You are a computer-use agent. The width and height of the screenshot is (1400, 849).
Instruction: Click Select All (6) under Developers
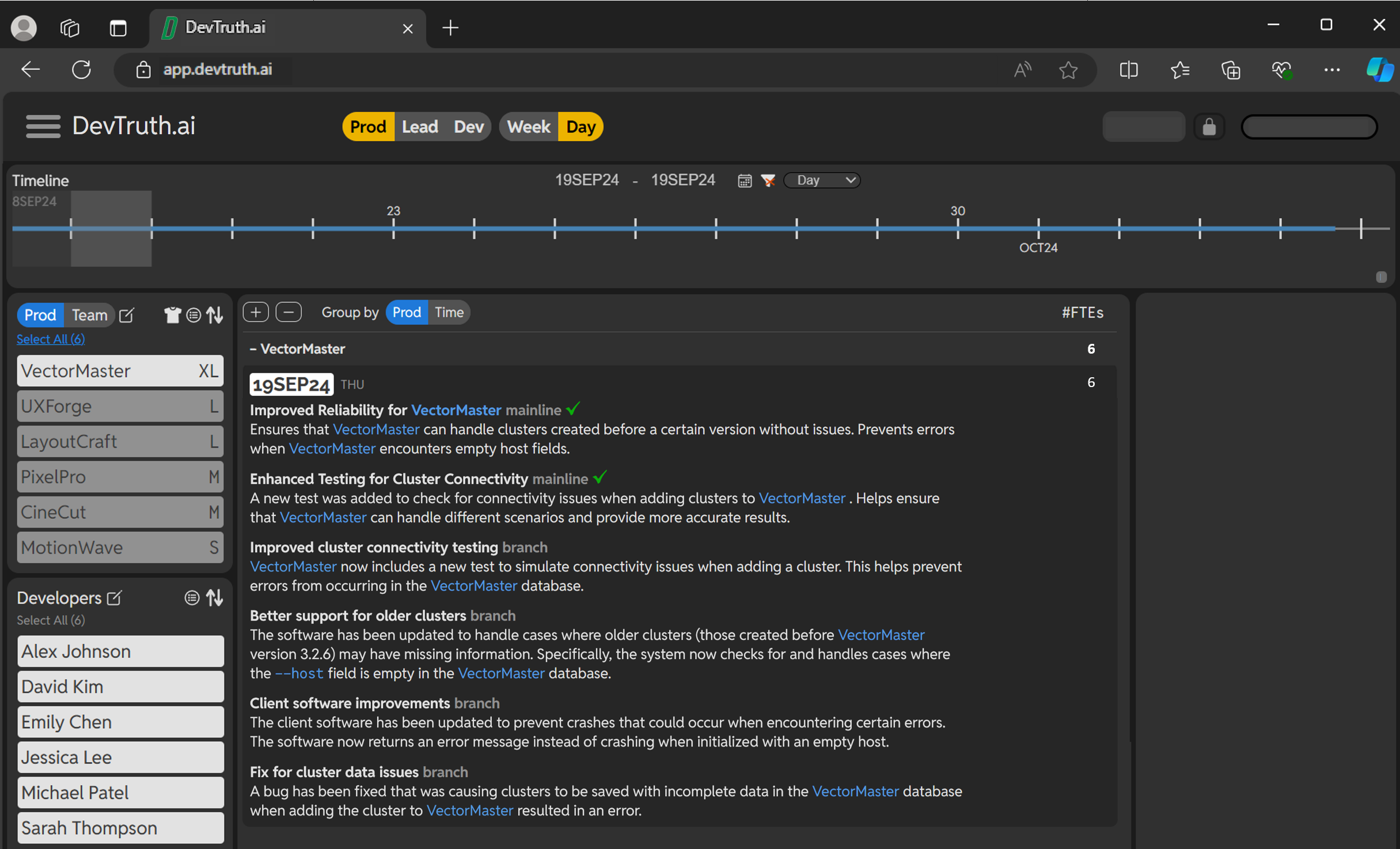(x=51, y=620)
